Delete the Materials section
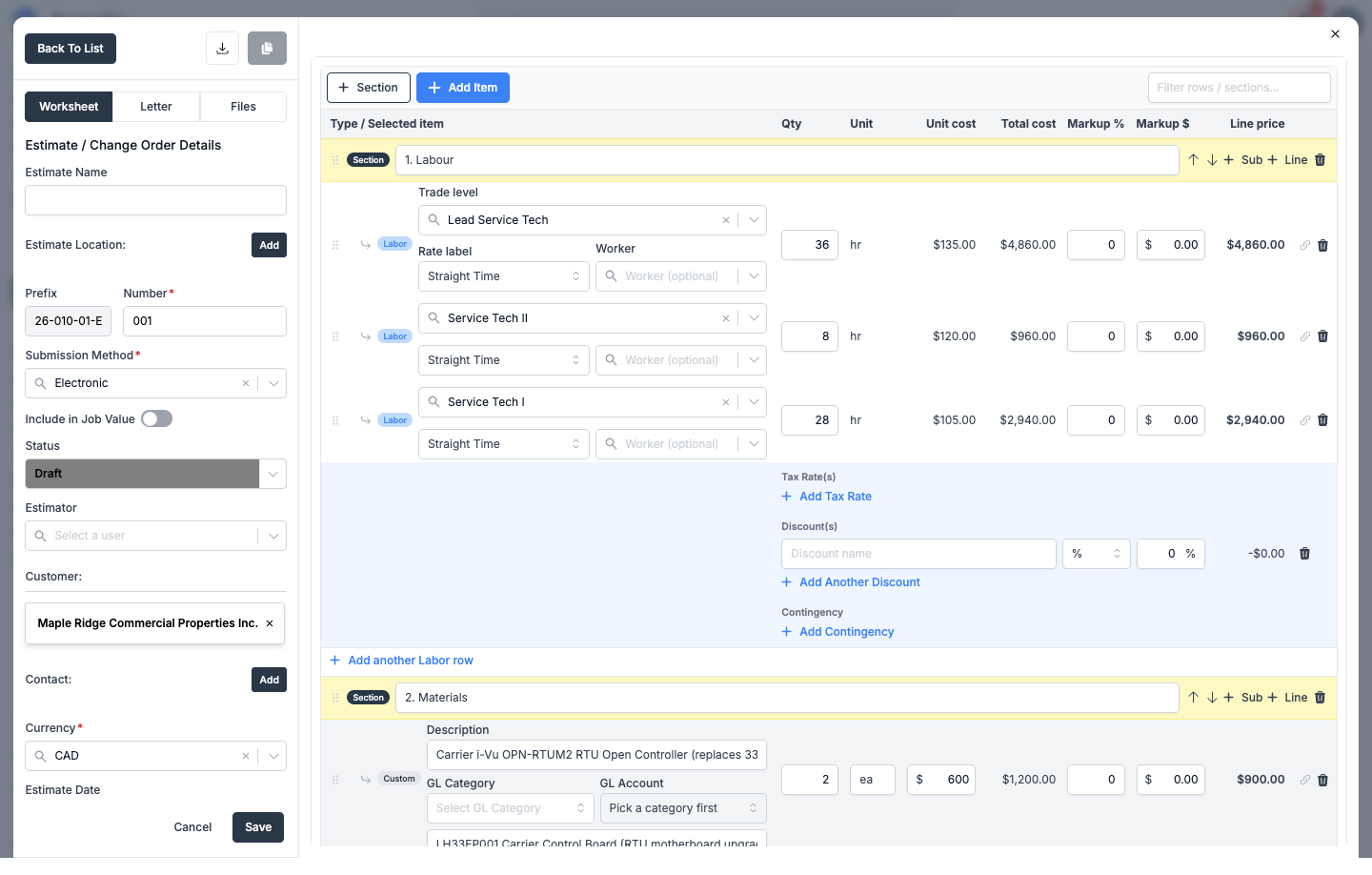Viewport: 1372px width, 875px height. point(1320,698)
